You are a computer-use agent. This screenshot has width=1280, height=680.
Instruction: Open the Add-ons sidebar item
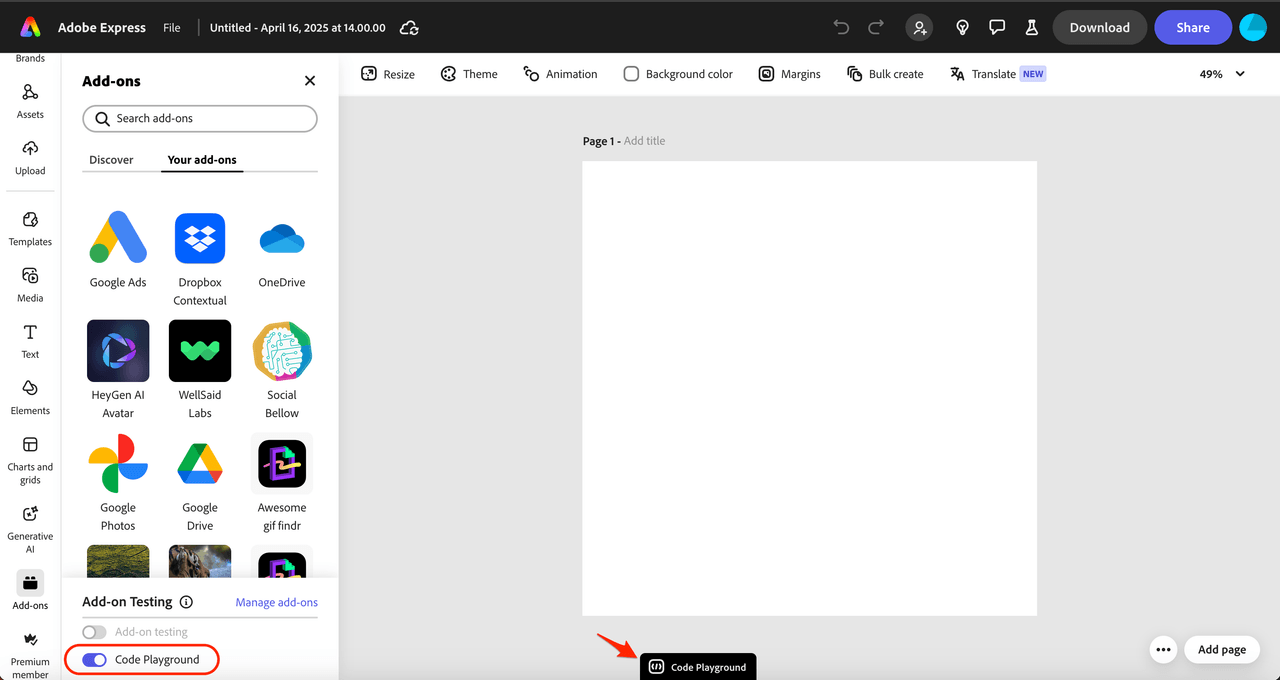pyautogui.click(x=30, y=591)
